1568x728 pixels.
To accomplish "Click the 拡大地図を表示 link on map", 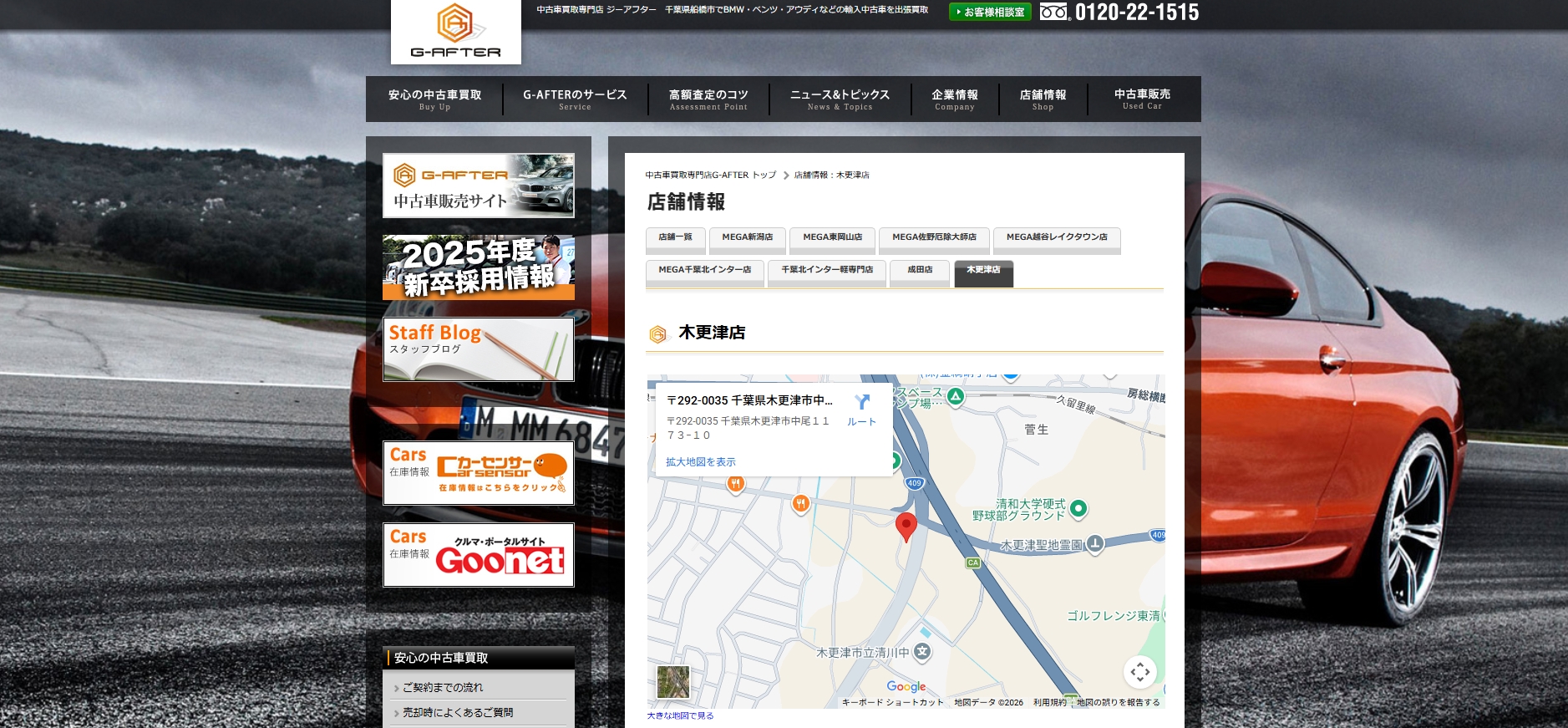I will point(701,462).
